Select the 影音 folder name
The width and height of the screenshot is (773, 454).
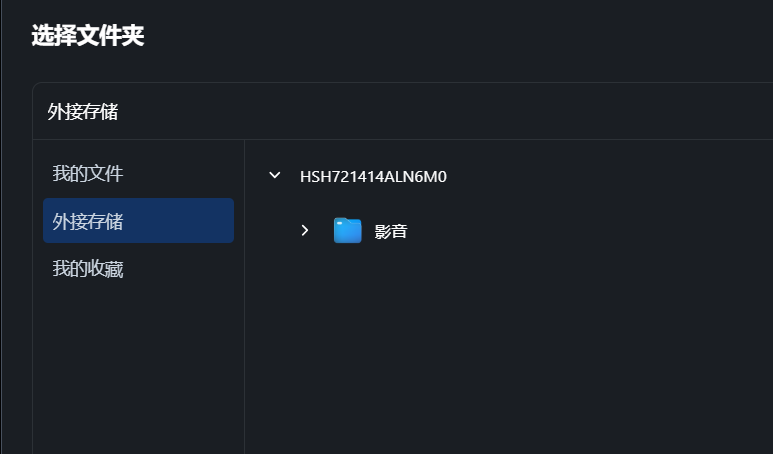(x=391, y=232)
